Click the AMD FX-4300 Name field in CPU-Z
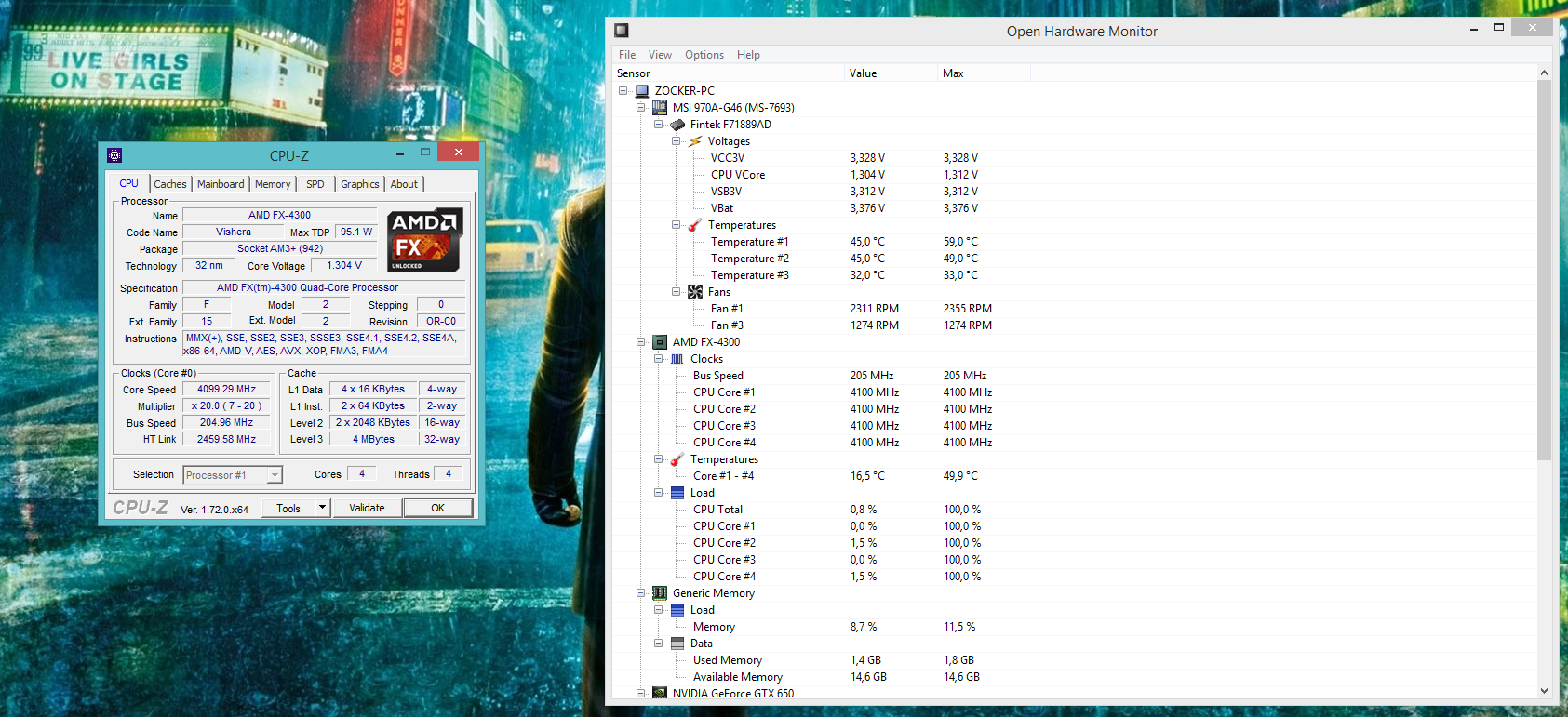1568x717 pixels. coord(279,215)
